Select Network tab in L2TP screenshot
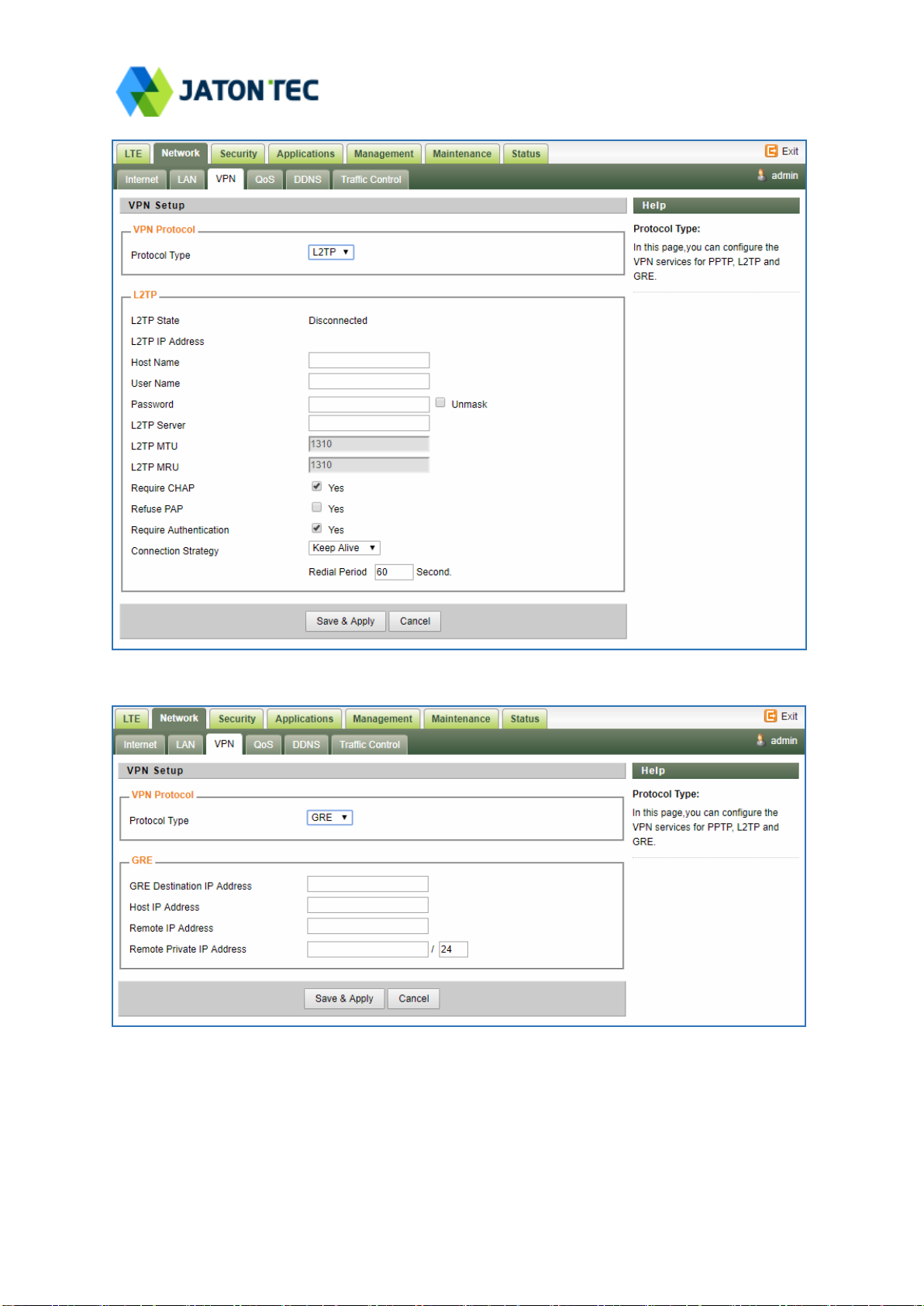 [181, 153]
